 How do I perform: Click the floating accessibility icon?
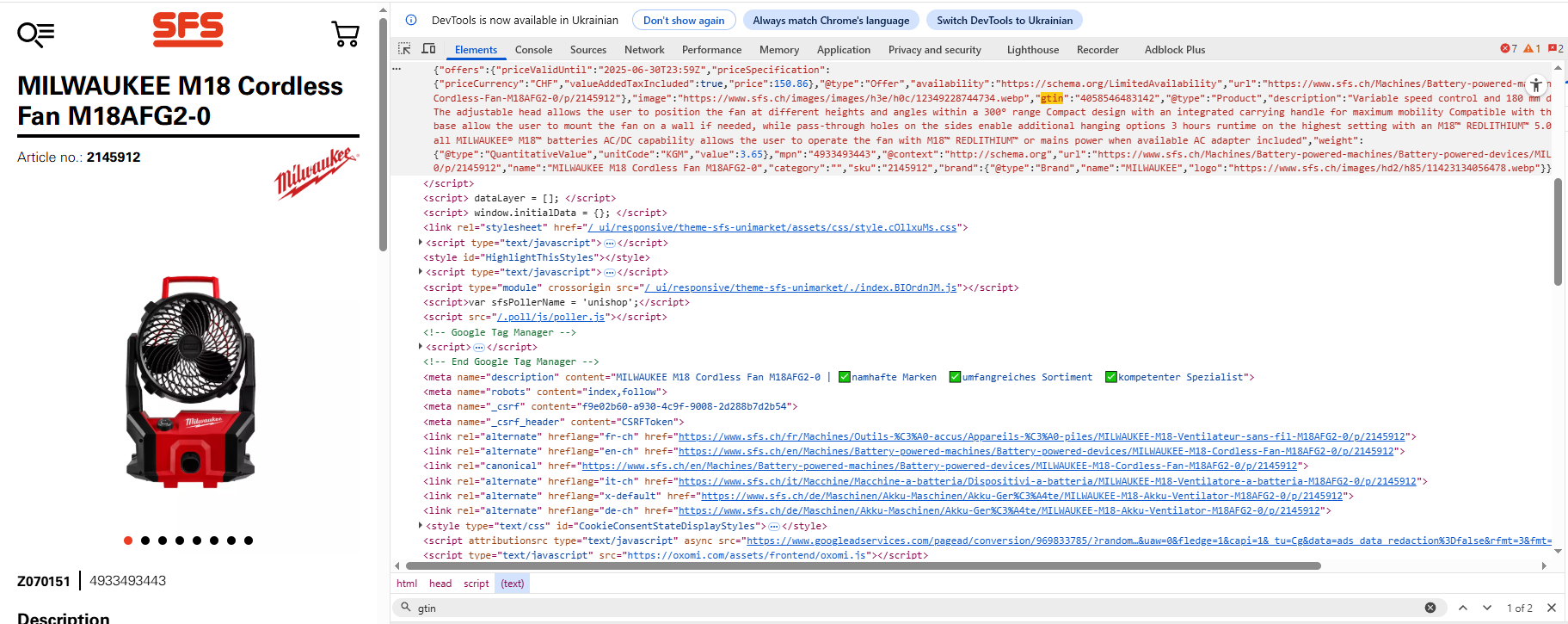point(1536,85)
